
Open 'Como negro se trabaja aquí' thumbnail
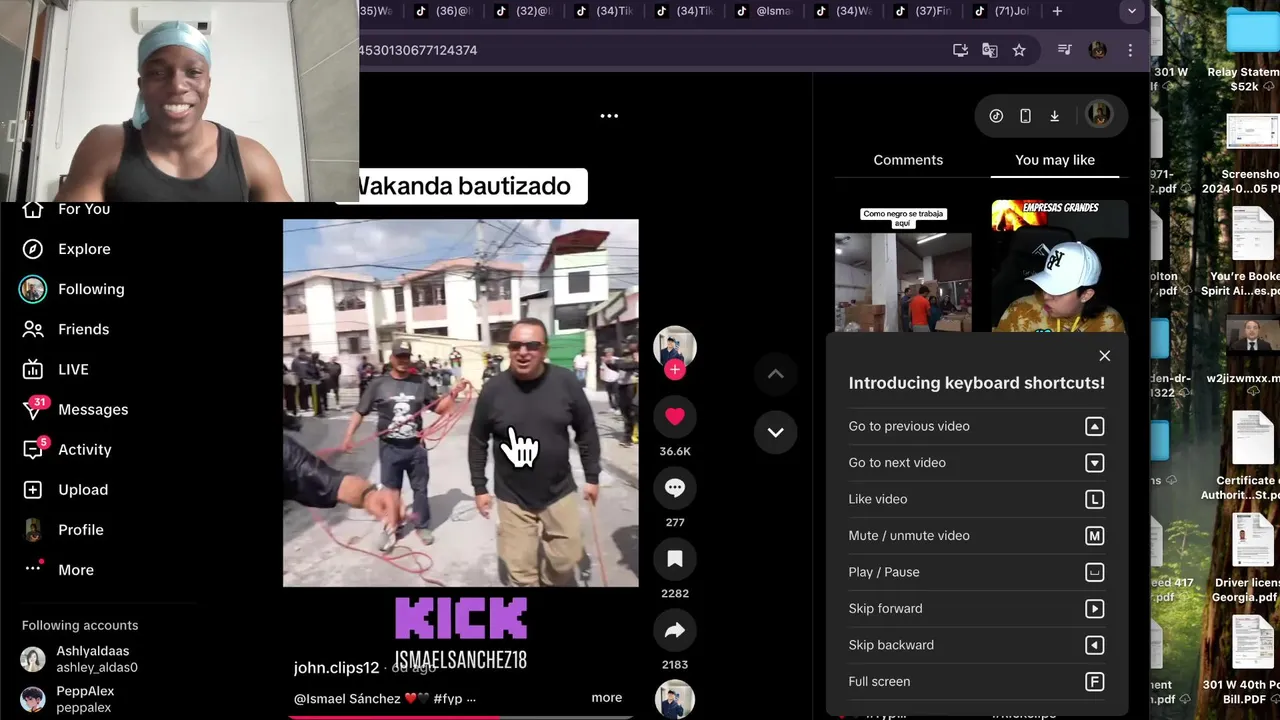[903, 266]
